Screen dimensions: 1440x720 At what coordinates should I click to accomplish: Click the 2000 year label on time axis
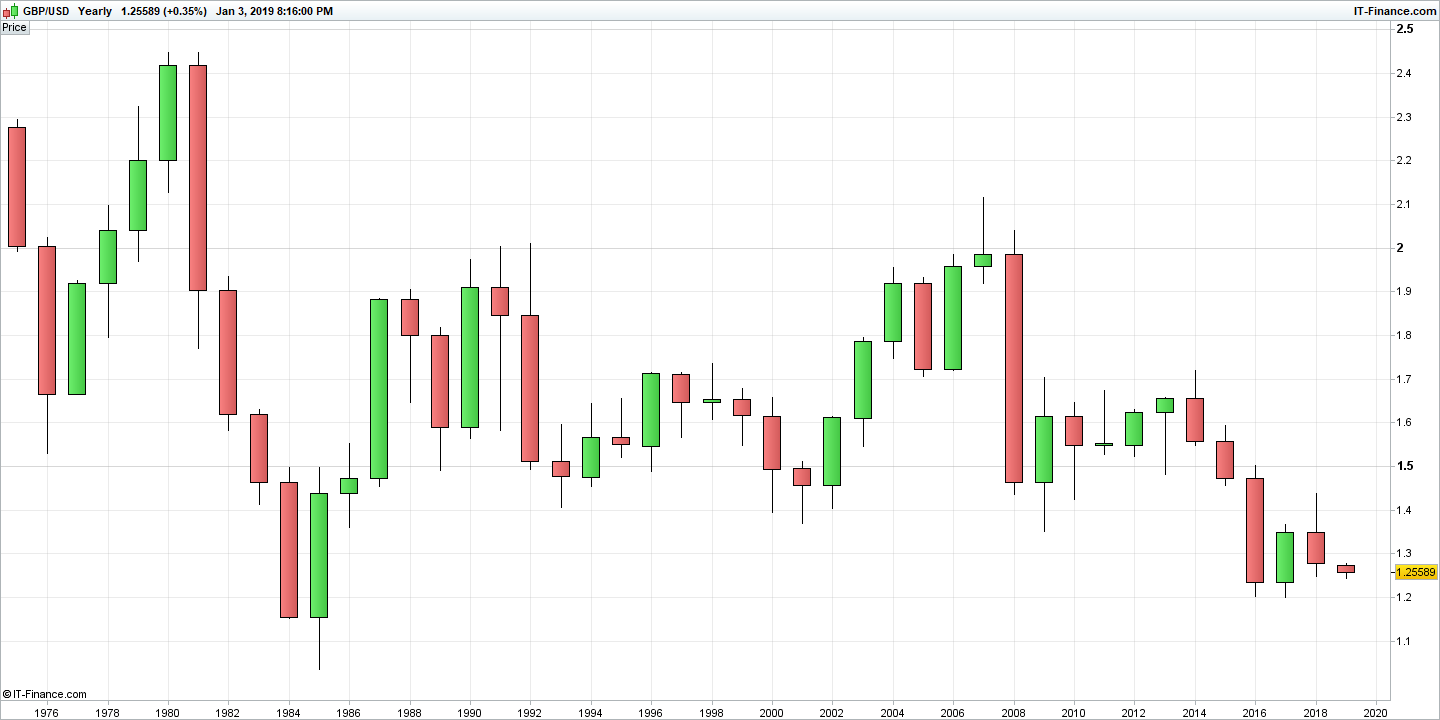[x=772, y=713]
